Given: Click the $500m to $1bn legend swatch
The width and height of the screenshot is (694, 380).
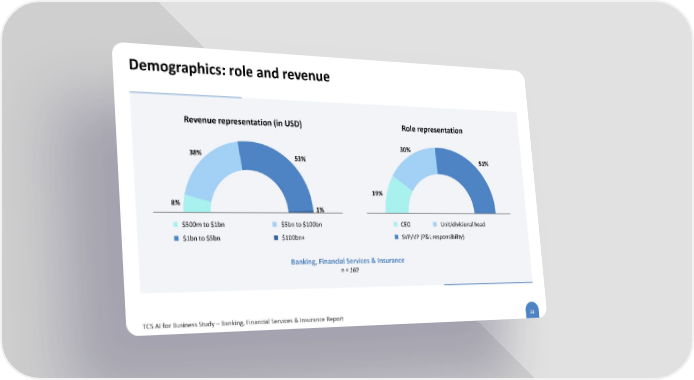Looking at the screenshot, I should 175,224.
